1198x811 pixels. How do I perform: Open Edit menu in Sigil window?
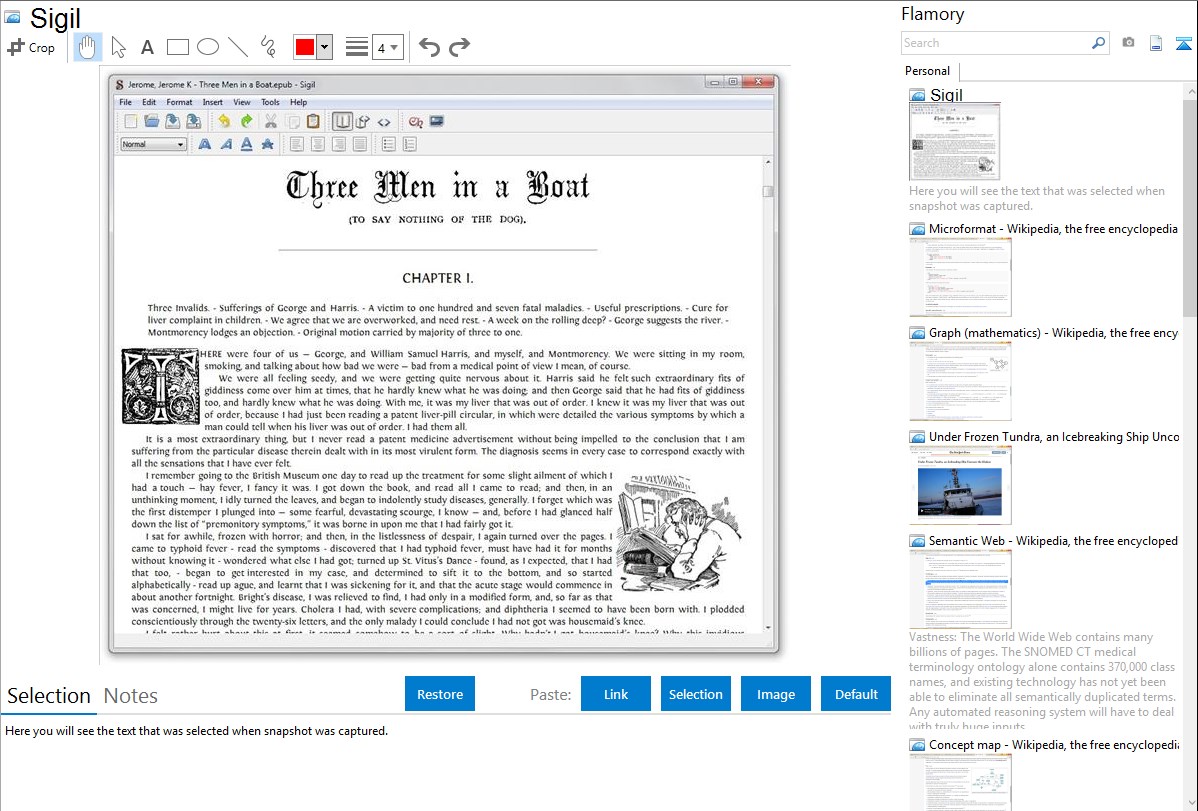point(149,102)
